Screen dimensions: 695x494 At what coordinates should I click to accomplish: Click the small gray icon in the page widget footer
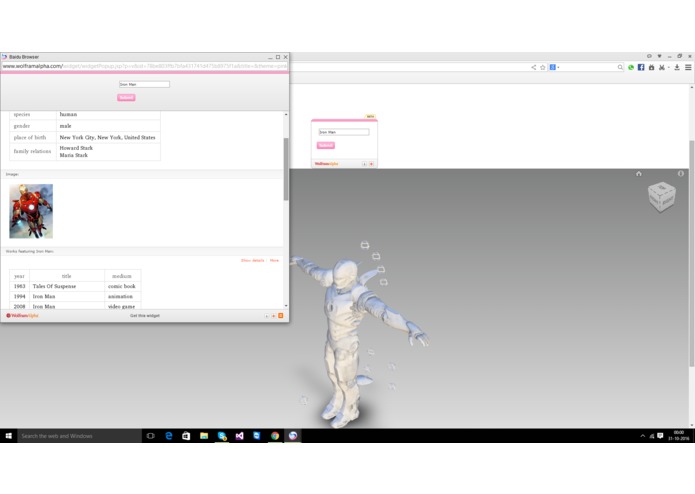click(x=364, y=164)
